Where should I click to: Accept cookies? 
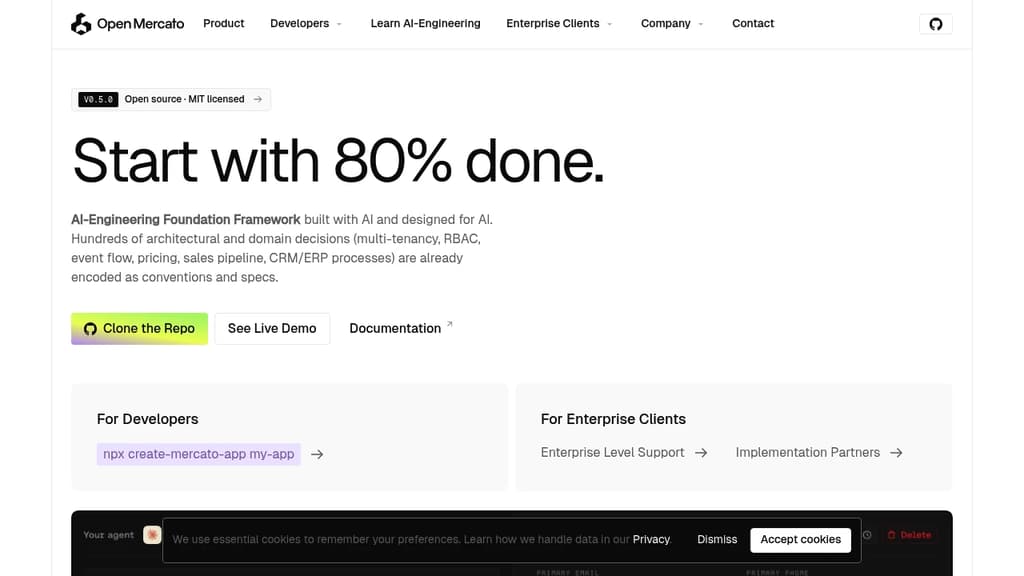pos(800,539)
